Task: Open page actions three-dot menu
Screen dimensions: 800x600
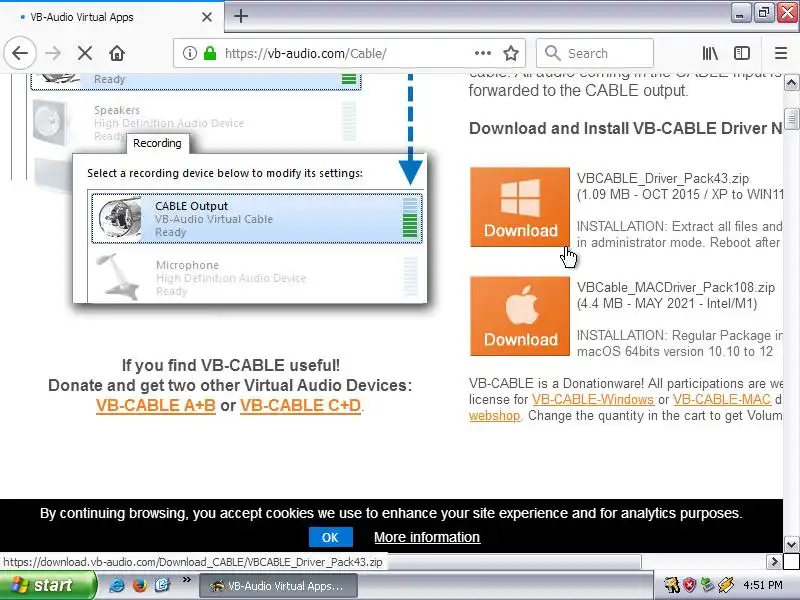Action: pos(483,53)
